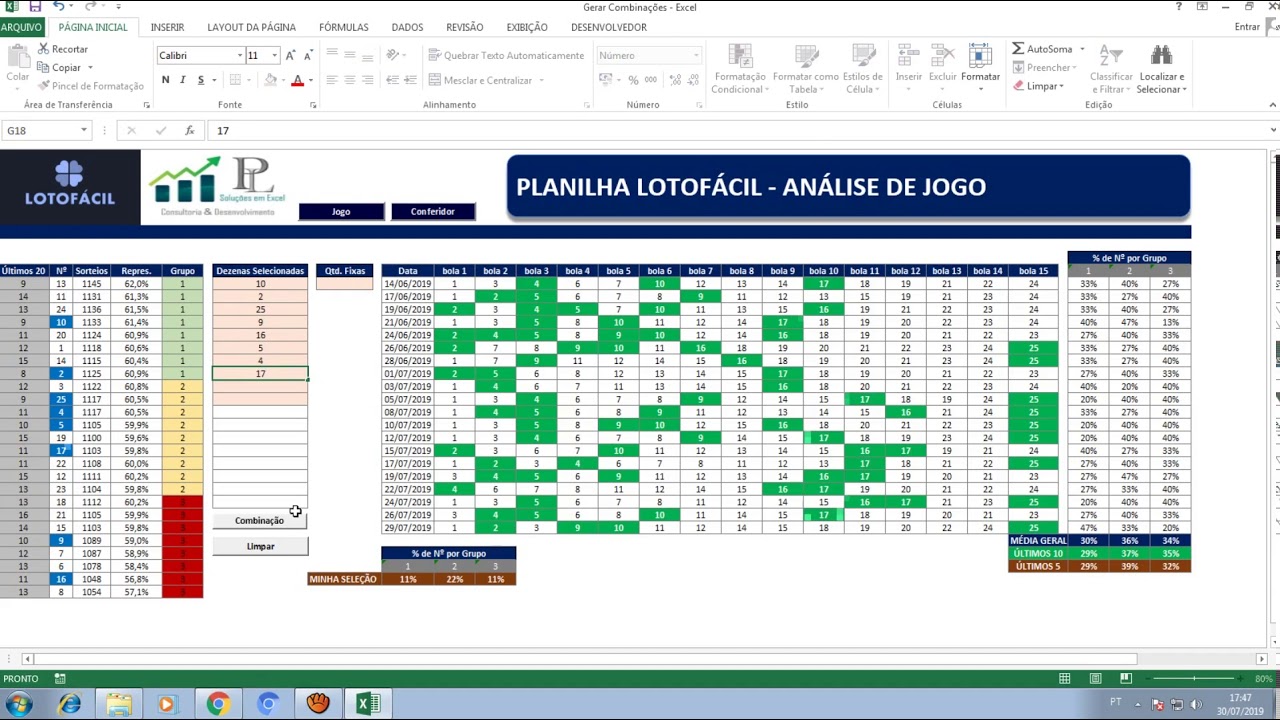Click Quebrar Texto Automaticamente
Image resolution: width=1280 pixels, height=720 pixels.
(506, 56)
